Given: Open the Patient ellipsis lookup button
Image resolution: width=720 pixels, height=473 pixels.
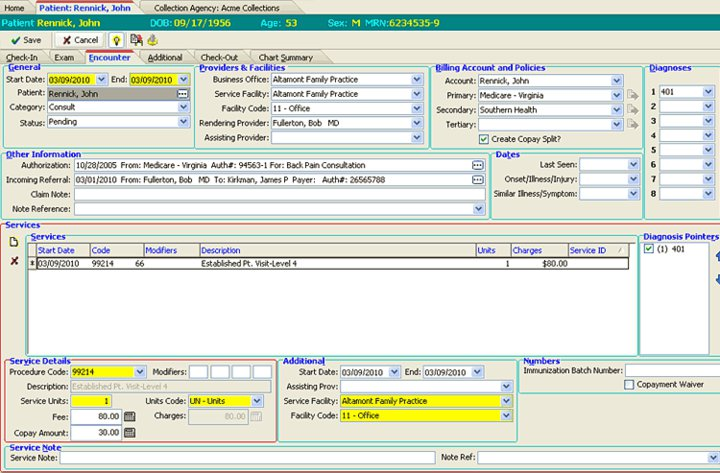Looking at the screenshot, I should click(182, 94).
